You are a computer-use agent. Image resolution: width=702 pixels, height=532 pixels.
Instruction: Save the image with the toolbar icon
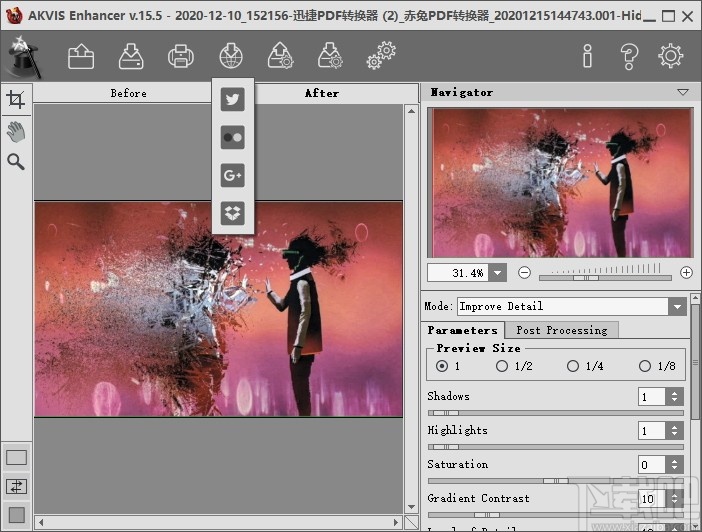coord(131,56)
